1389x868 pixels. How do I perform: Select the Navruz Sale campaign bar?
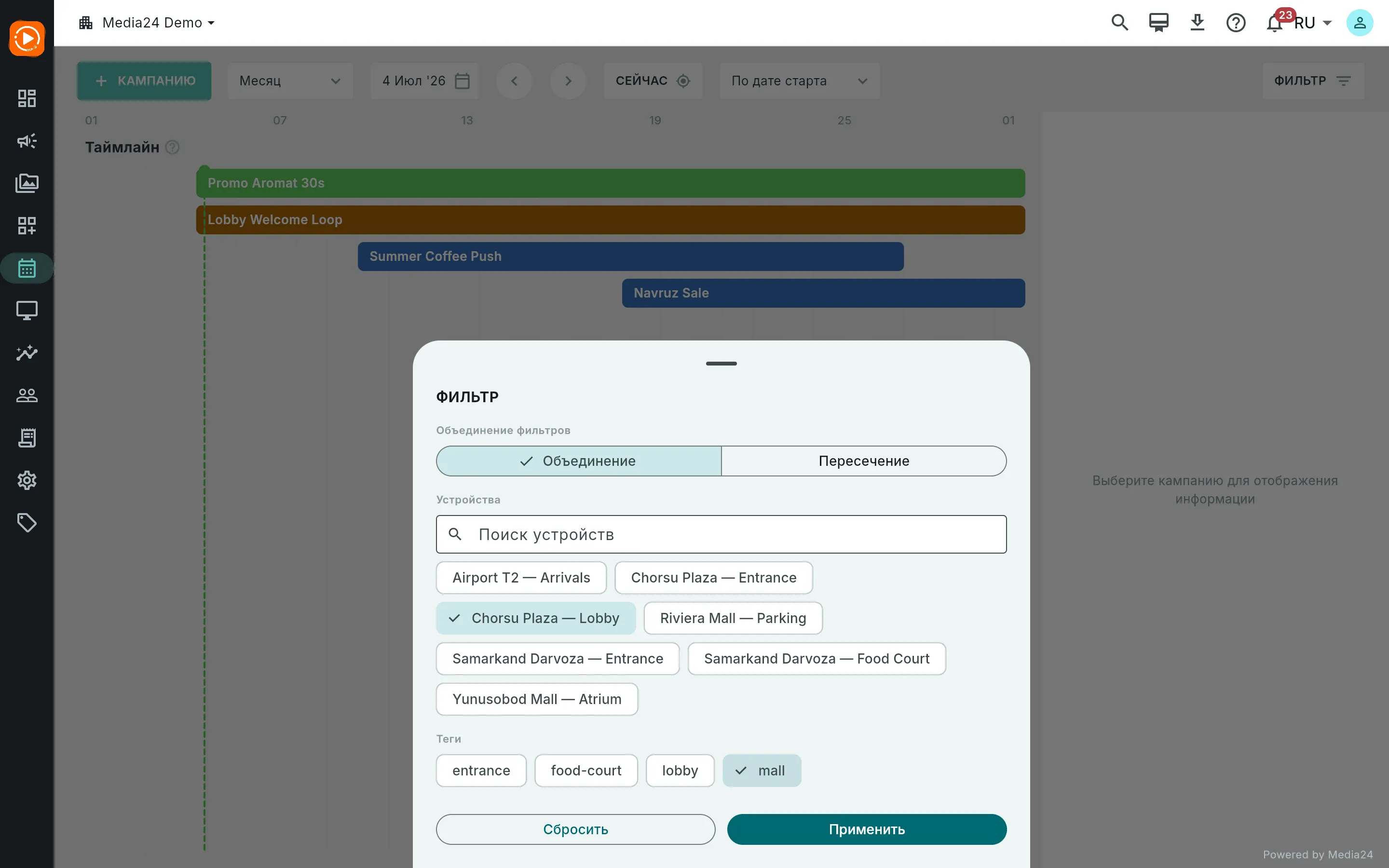(824, 293)
